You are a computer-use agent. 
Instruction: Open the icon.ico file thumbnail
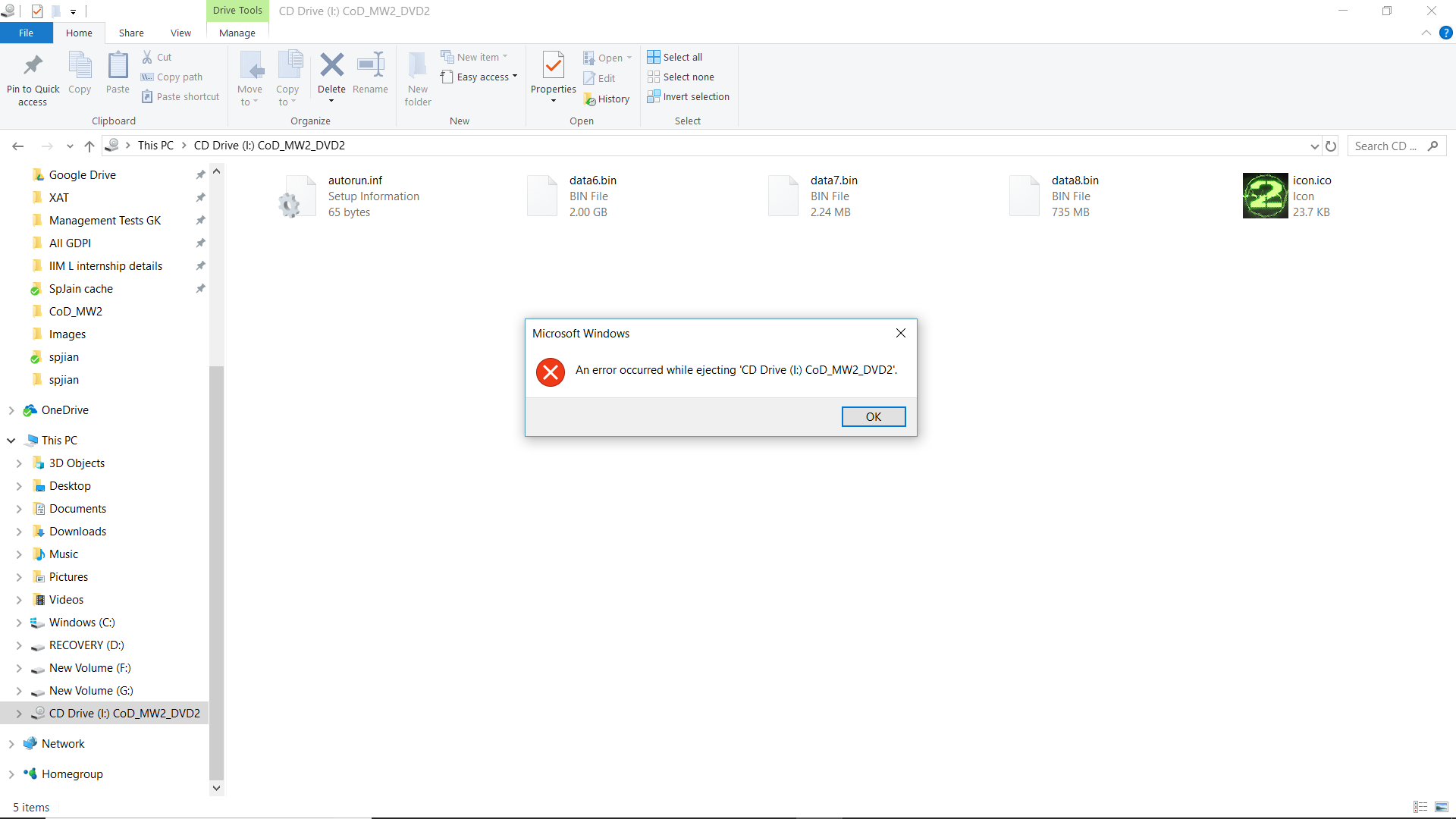coord(1265,196)
